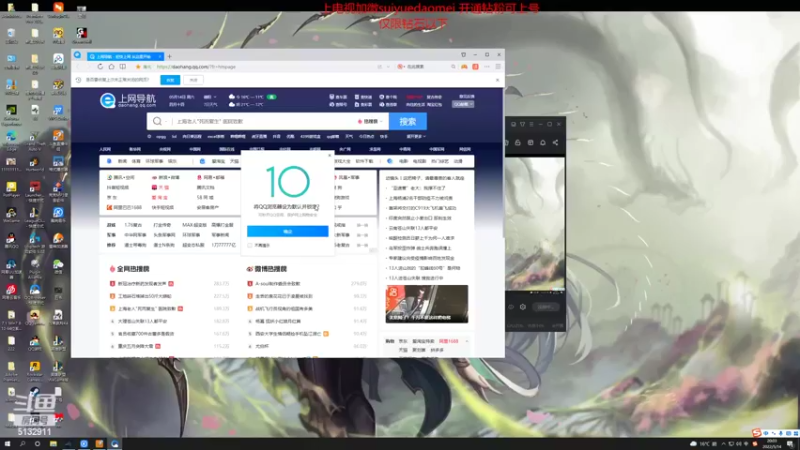Click bell icon in right dark window
Image resolution: width=800 pixels, height=450 pixels.
(x=543, y=143)
